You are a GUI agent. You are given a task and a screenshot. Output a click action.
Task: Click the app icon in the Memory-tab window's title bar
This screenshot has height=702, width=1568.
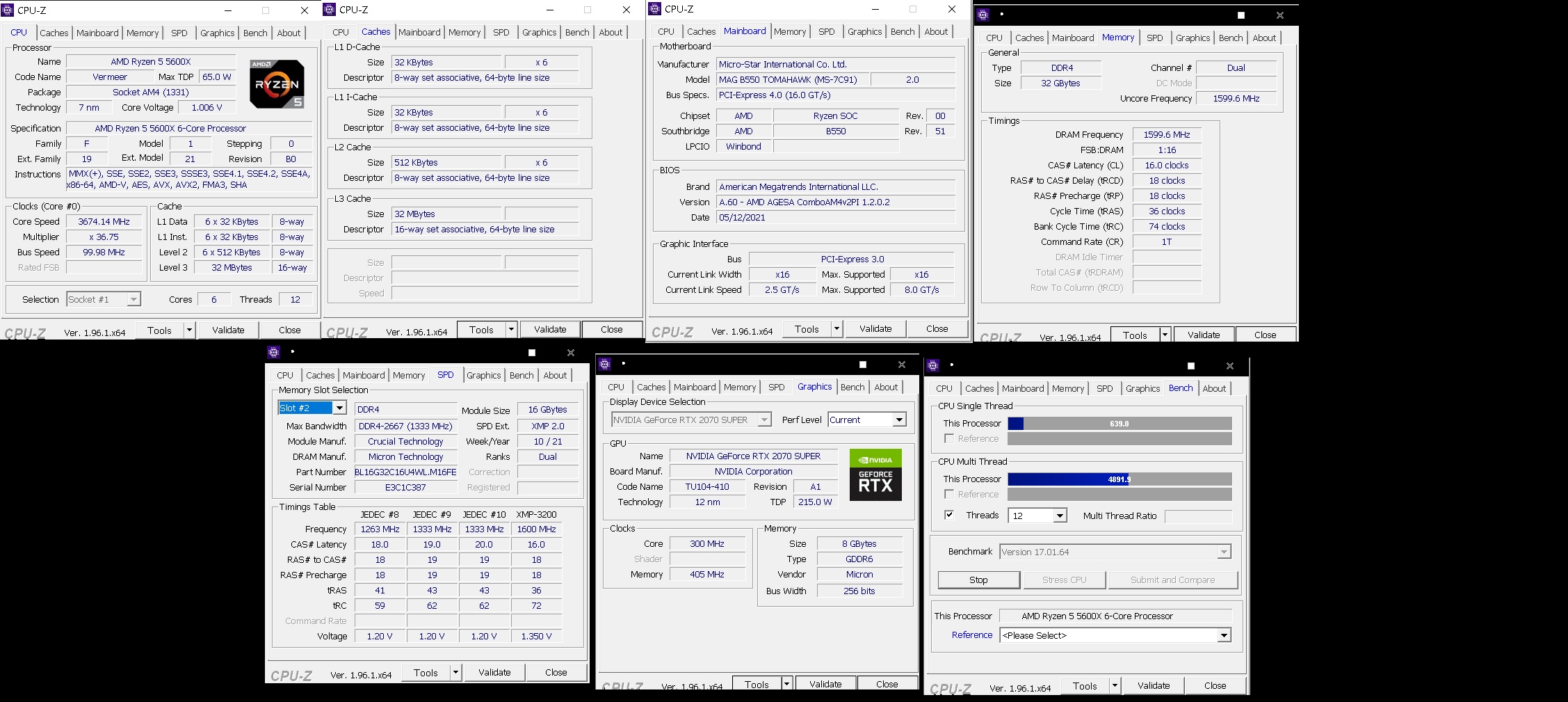point(983,15)
